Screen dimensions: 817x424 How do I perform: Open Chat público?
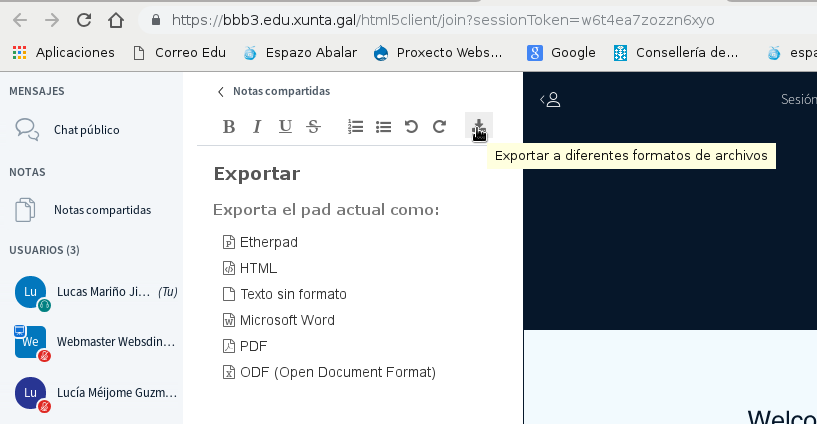(86, 130)
